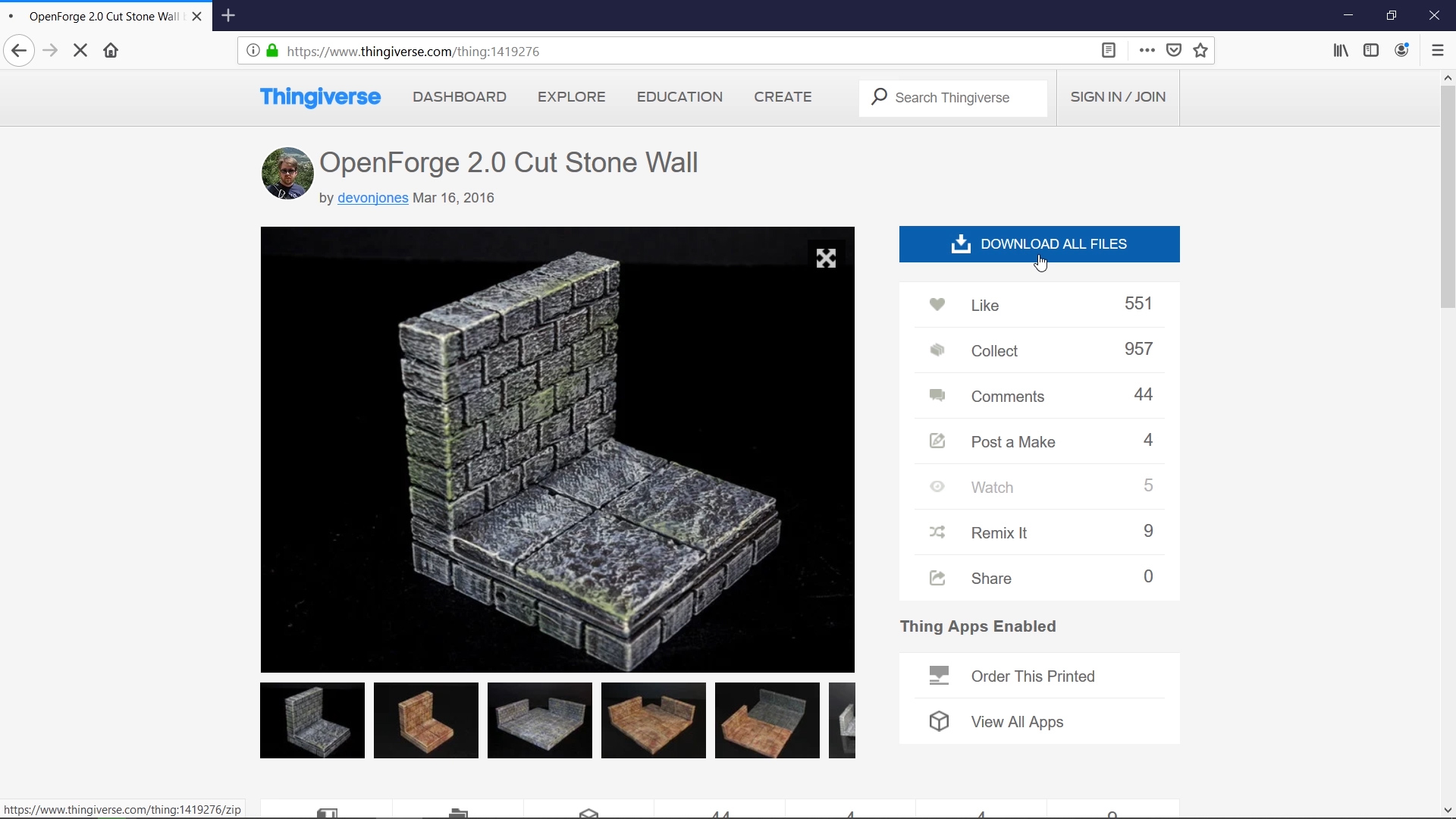Click the Watch toggle icon

(x=937, y=487)
